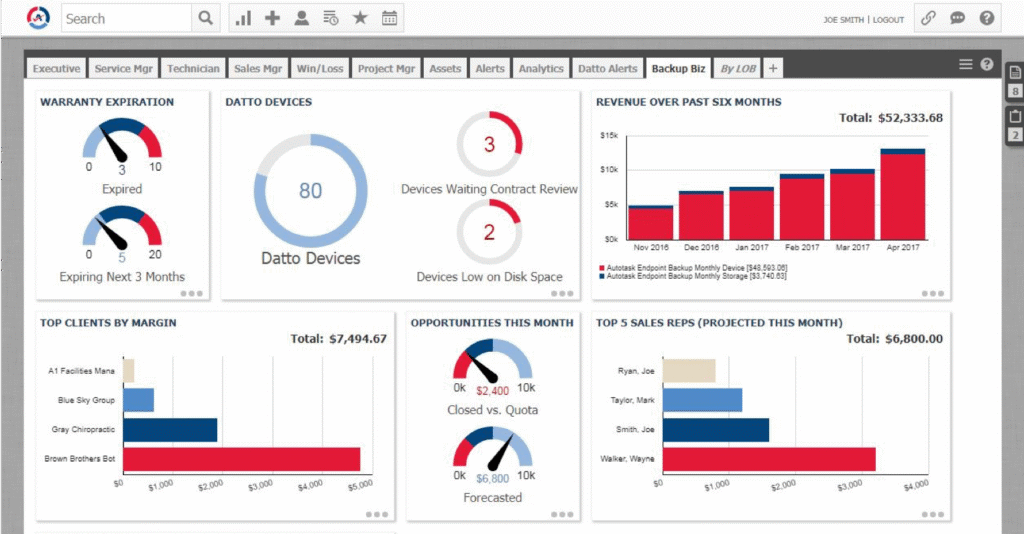Click the Total: $7,494.67 text

338,338
